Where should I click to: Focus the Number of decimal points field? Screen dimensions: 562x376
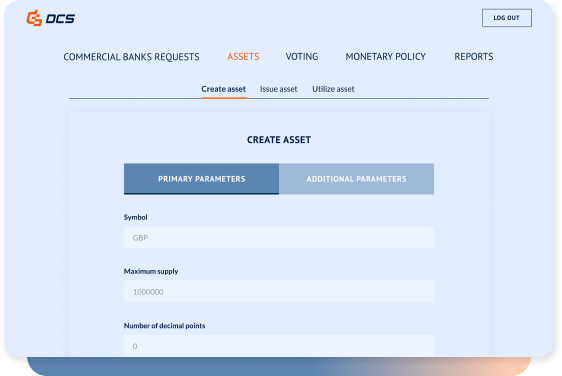[279, 346]
